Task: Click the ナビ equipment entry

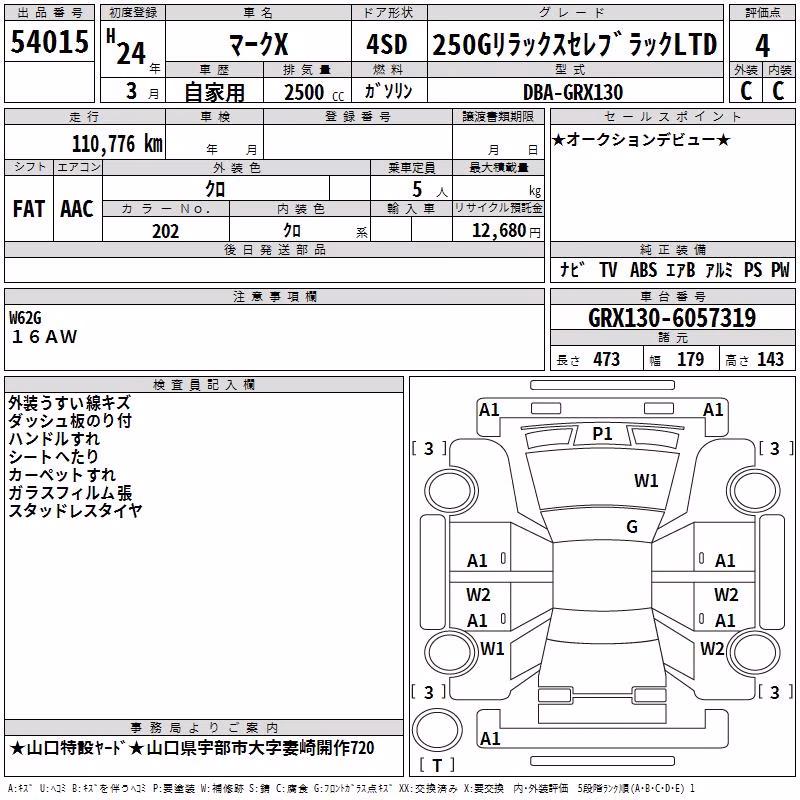Action: point(572,269)
